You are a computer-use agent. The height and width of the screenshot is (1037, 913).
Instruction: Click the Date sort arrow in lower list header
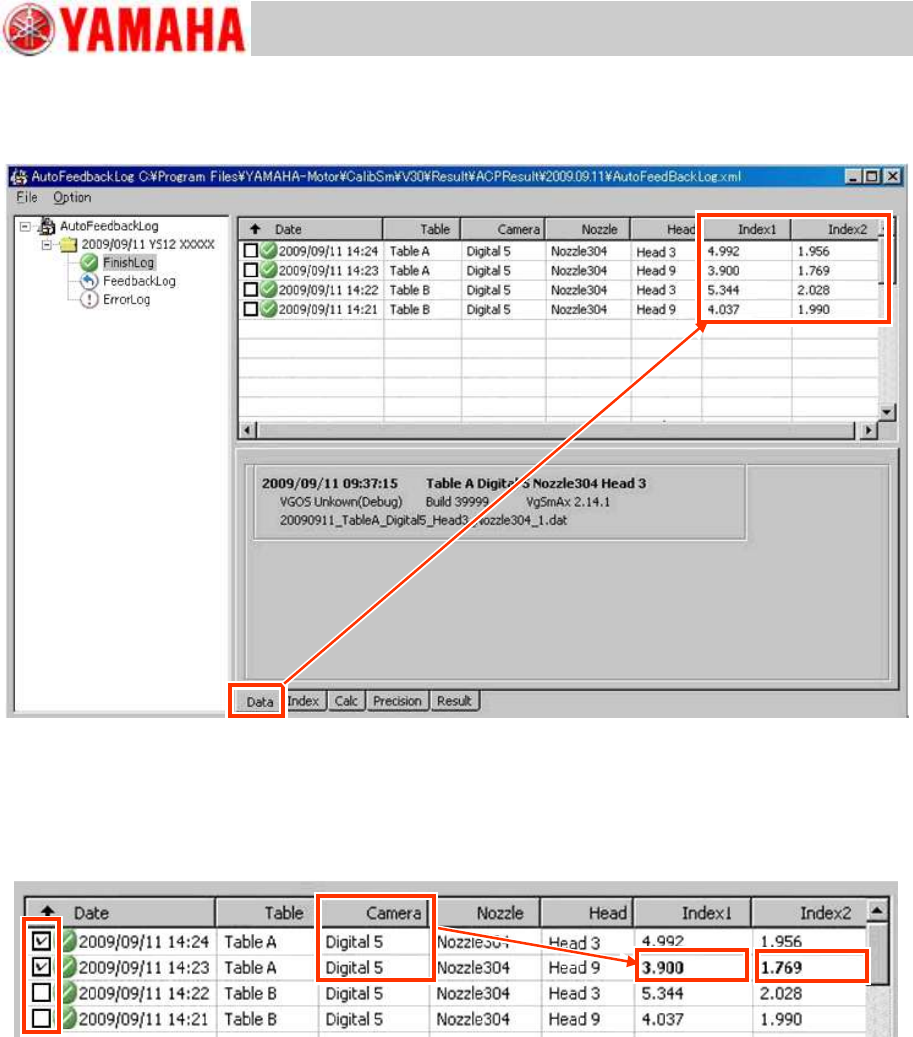[48, 912]
